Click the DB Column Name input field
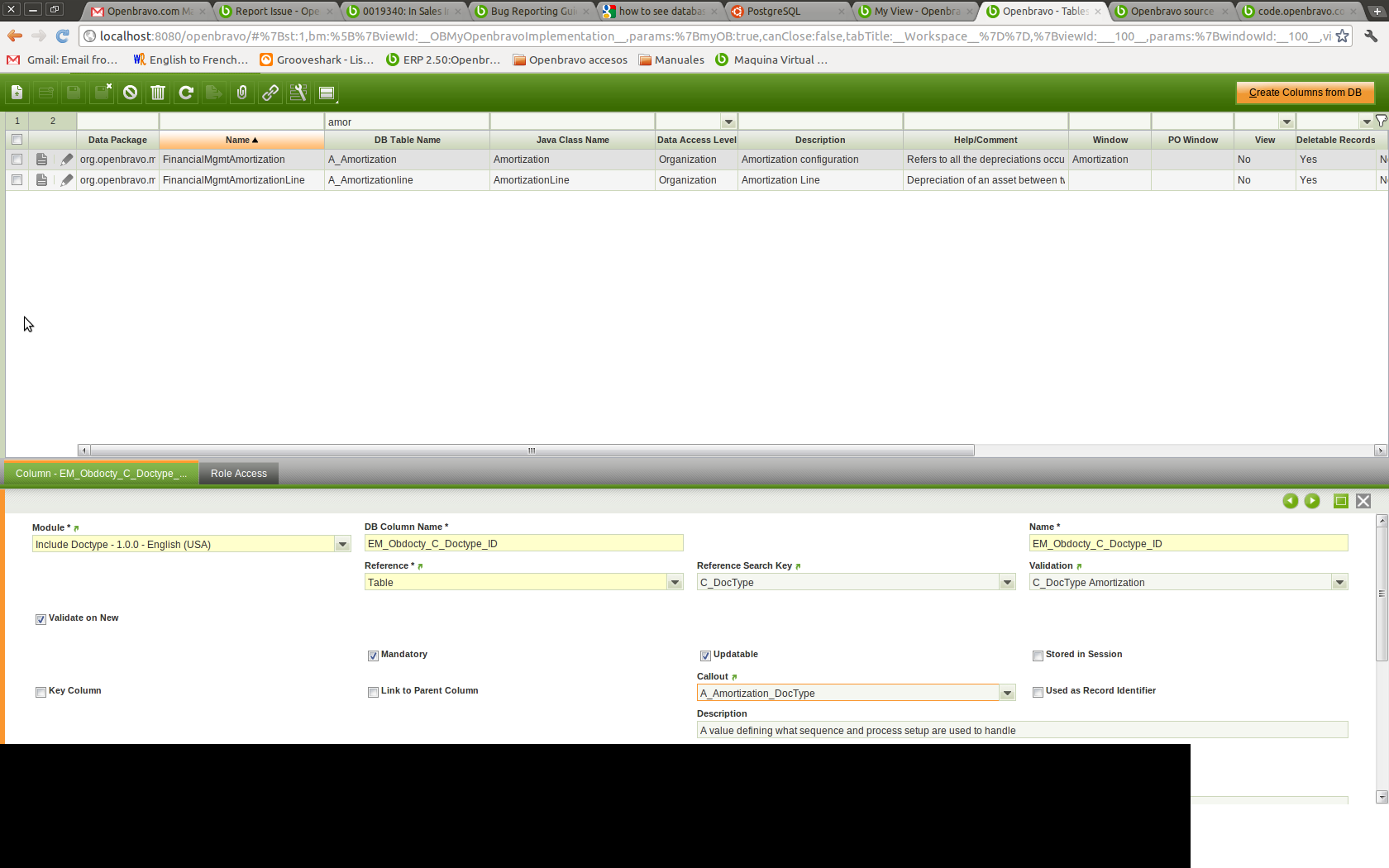 [523, 544]
